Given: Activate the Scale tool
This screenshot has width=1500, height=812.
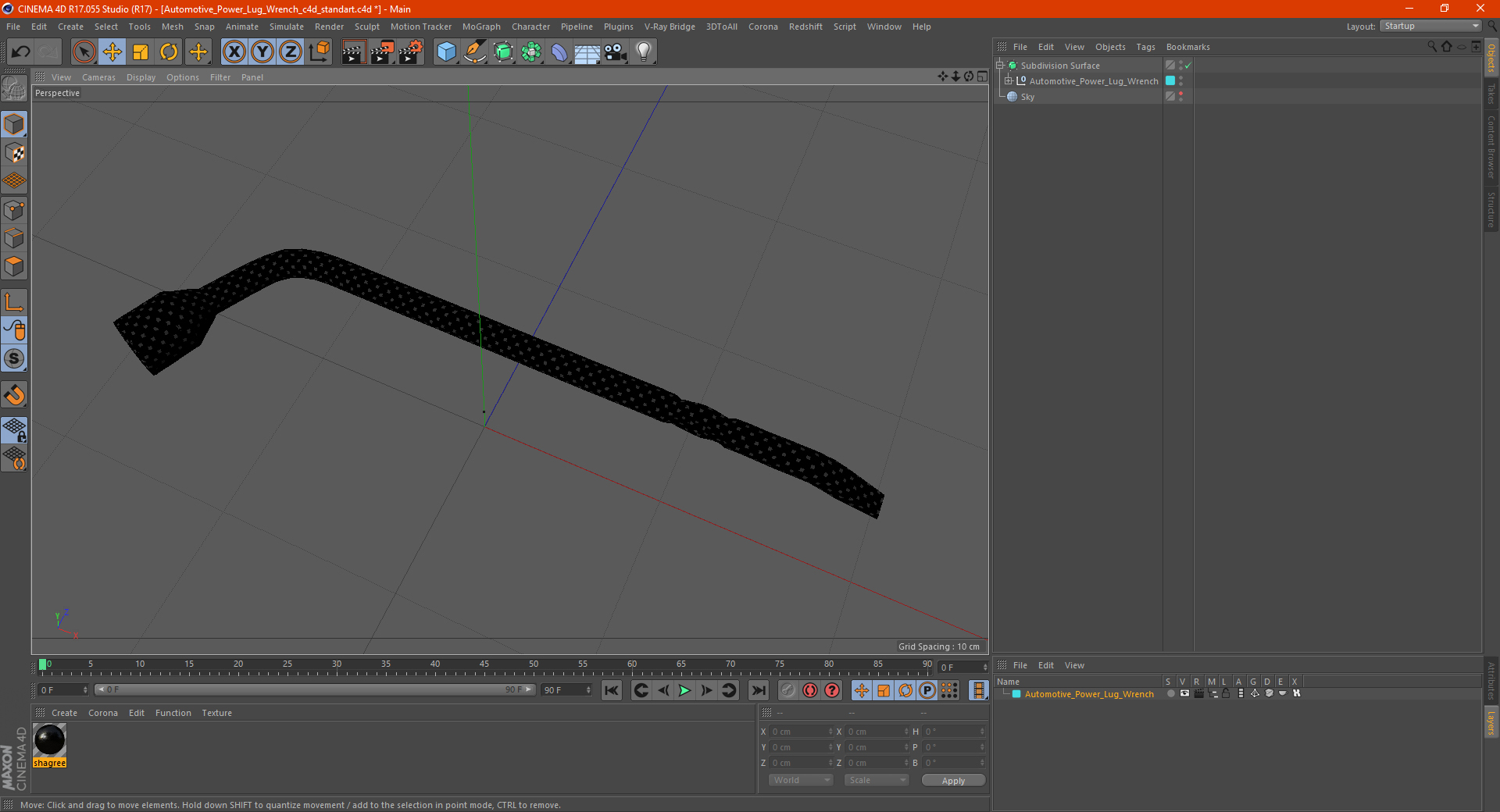Looking at the screenshot, I should (141, 52).
